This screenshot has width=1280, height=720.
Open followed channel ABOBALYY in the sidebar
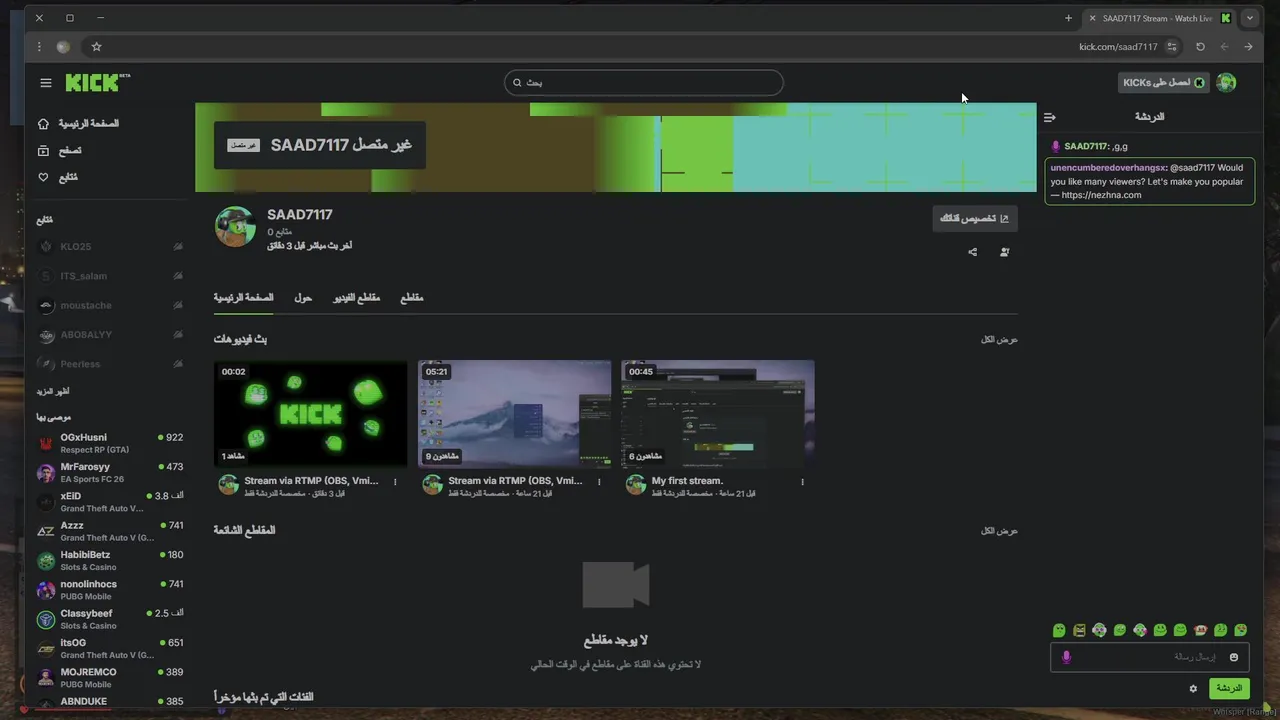pyautogui.click(x=110, y=335)
